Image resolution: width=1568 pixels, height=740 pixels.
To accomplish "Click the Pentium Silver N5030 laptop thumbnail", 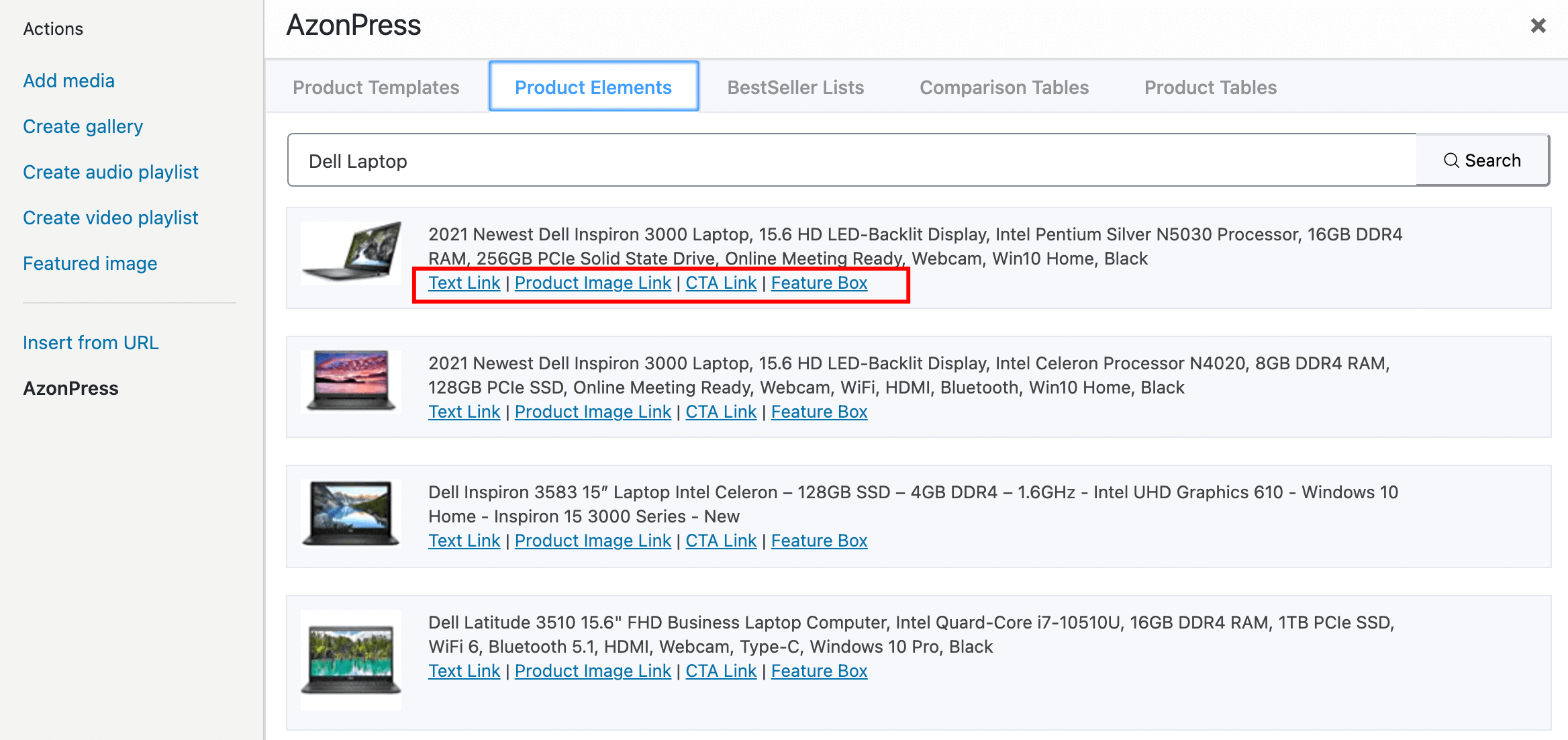I will (x=351, y=252).
